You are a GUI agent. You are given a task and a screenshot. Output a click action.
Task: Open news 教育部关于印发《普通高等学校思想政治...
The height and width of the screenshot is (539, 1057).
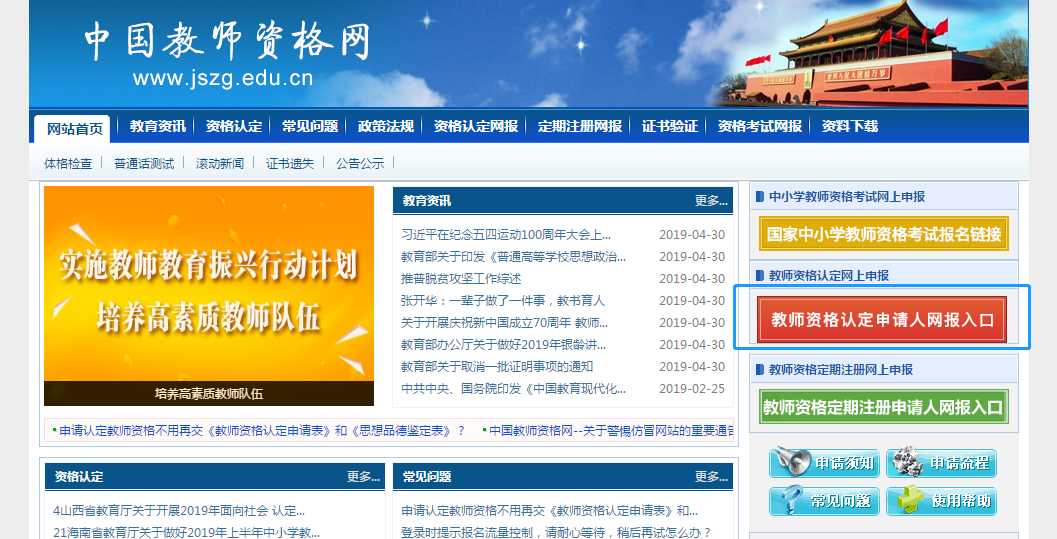coord(513,257)
